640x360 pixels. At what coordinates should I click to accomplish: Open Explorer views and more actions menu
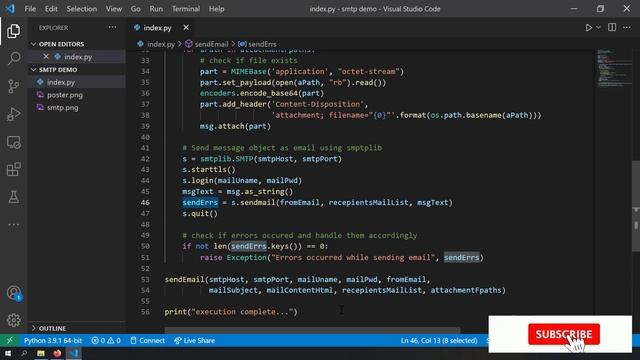click(112, 28)
